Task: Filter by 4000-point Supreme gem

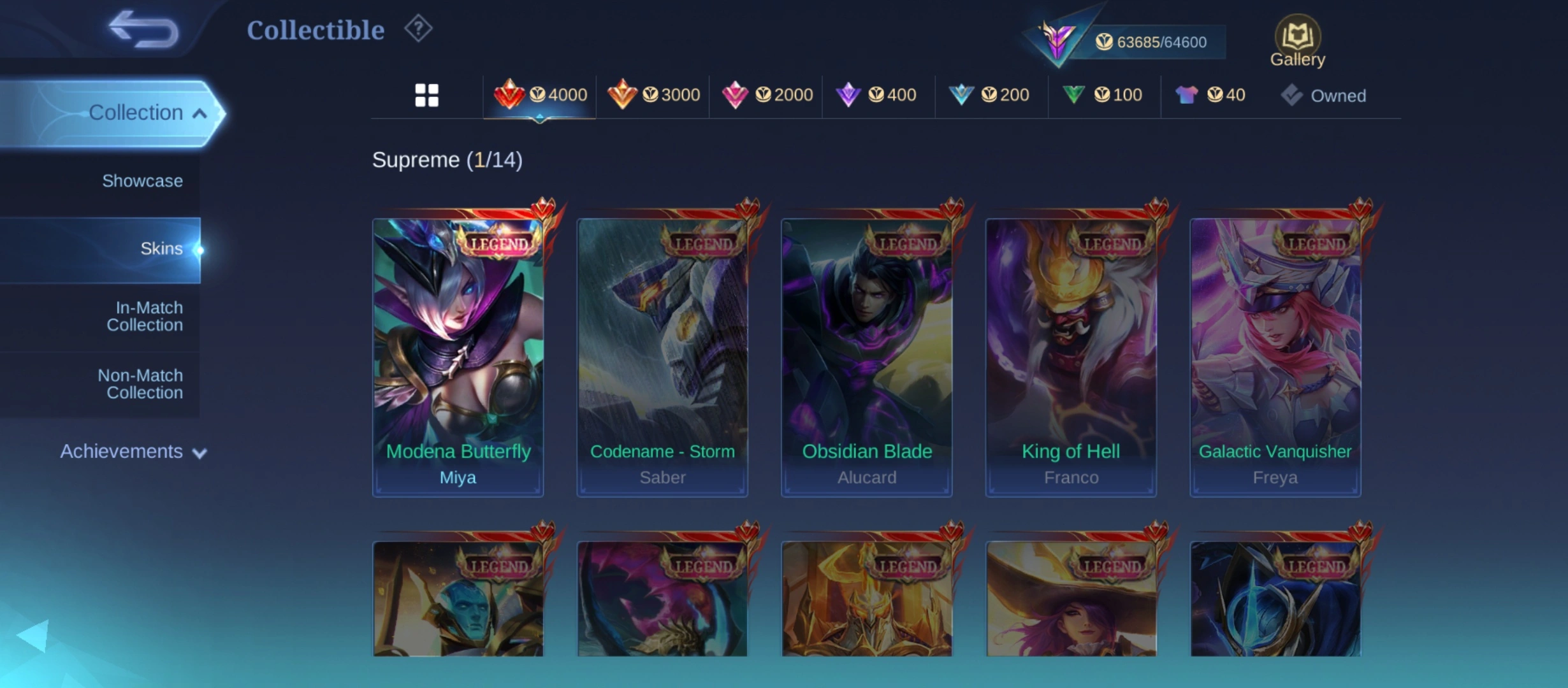Action: [x=540, y=96]
